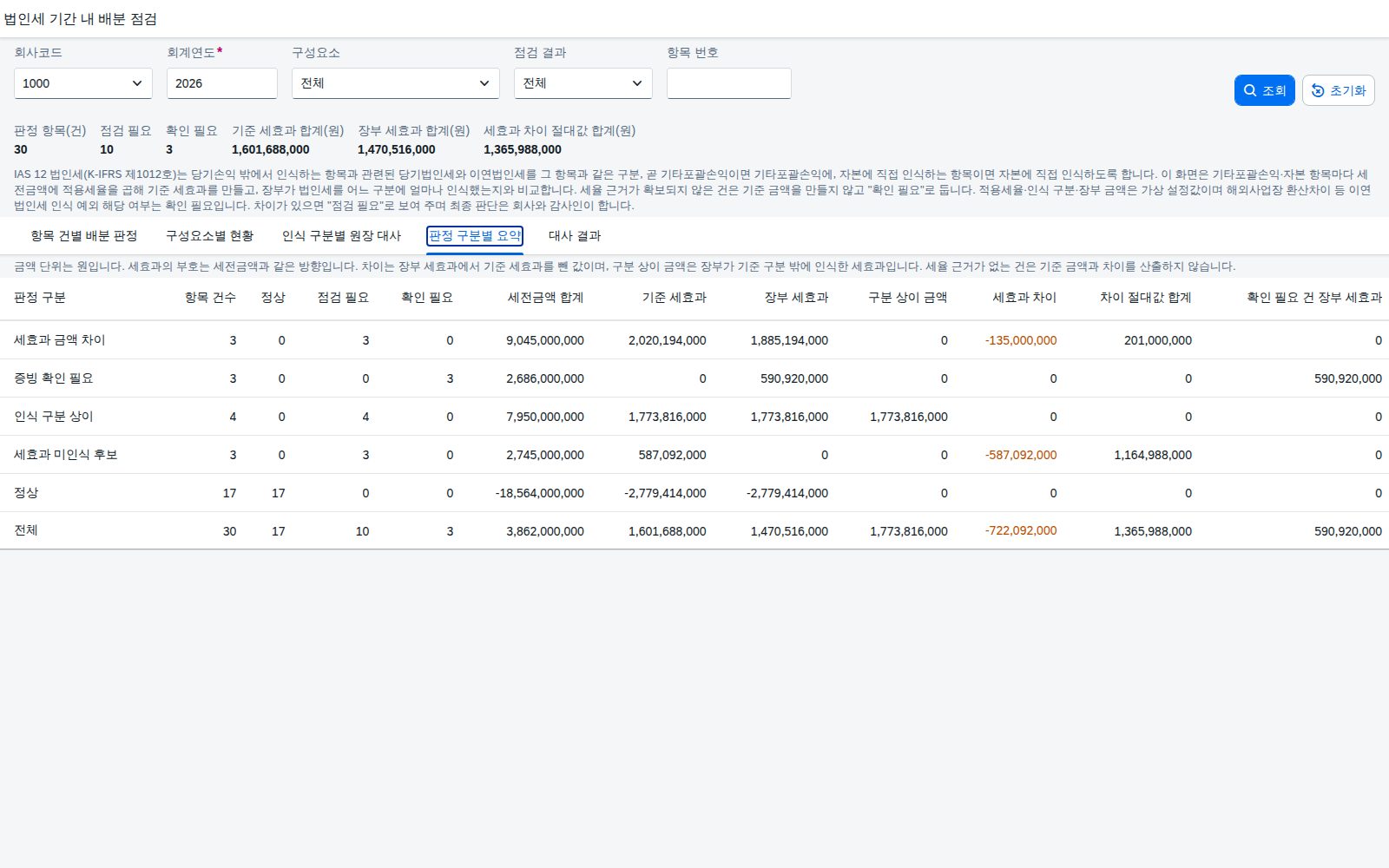The height and width of the screenshot is (868, 1389).
Task: Focus the 회계연도 input field
Action: (222, 83)
